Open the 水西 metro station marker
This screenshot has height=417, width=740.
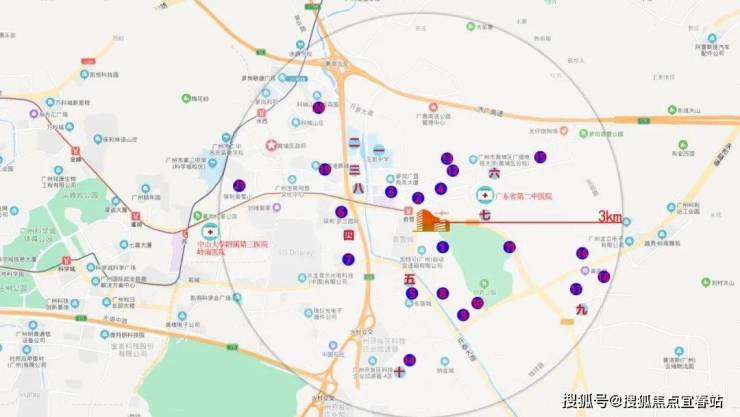[x=261, y=113]
